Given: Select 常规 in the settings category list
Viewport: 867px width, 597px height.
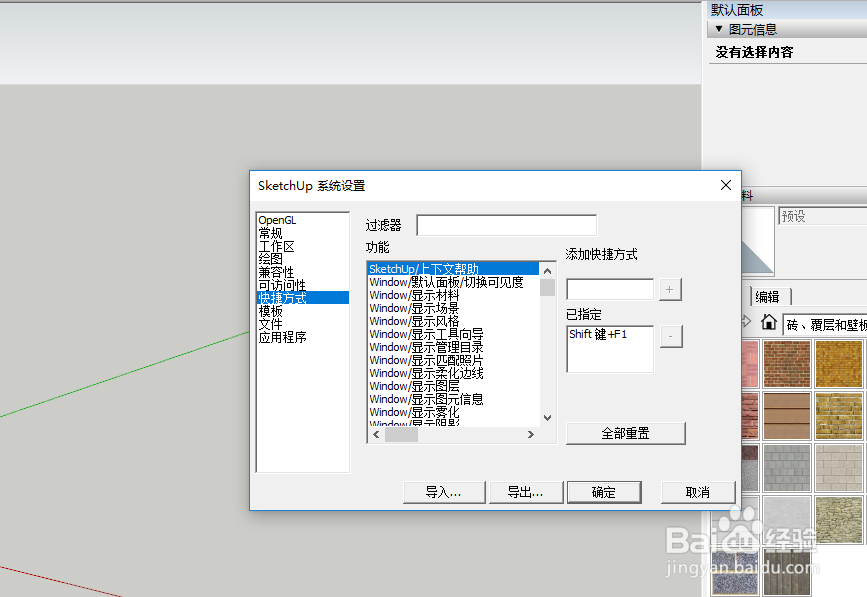Looking at the screenshot, I should point(270,233).
